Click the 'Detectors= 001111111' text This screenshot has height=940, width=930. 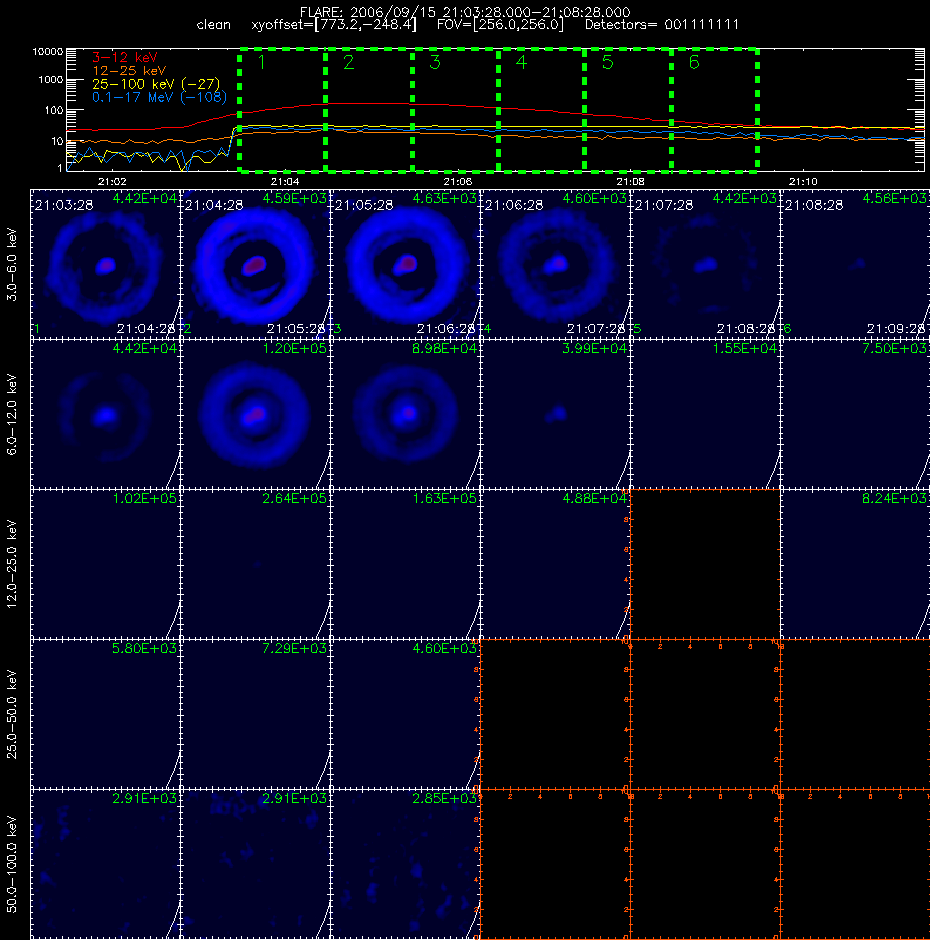coord(662,25)
